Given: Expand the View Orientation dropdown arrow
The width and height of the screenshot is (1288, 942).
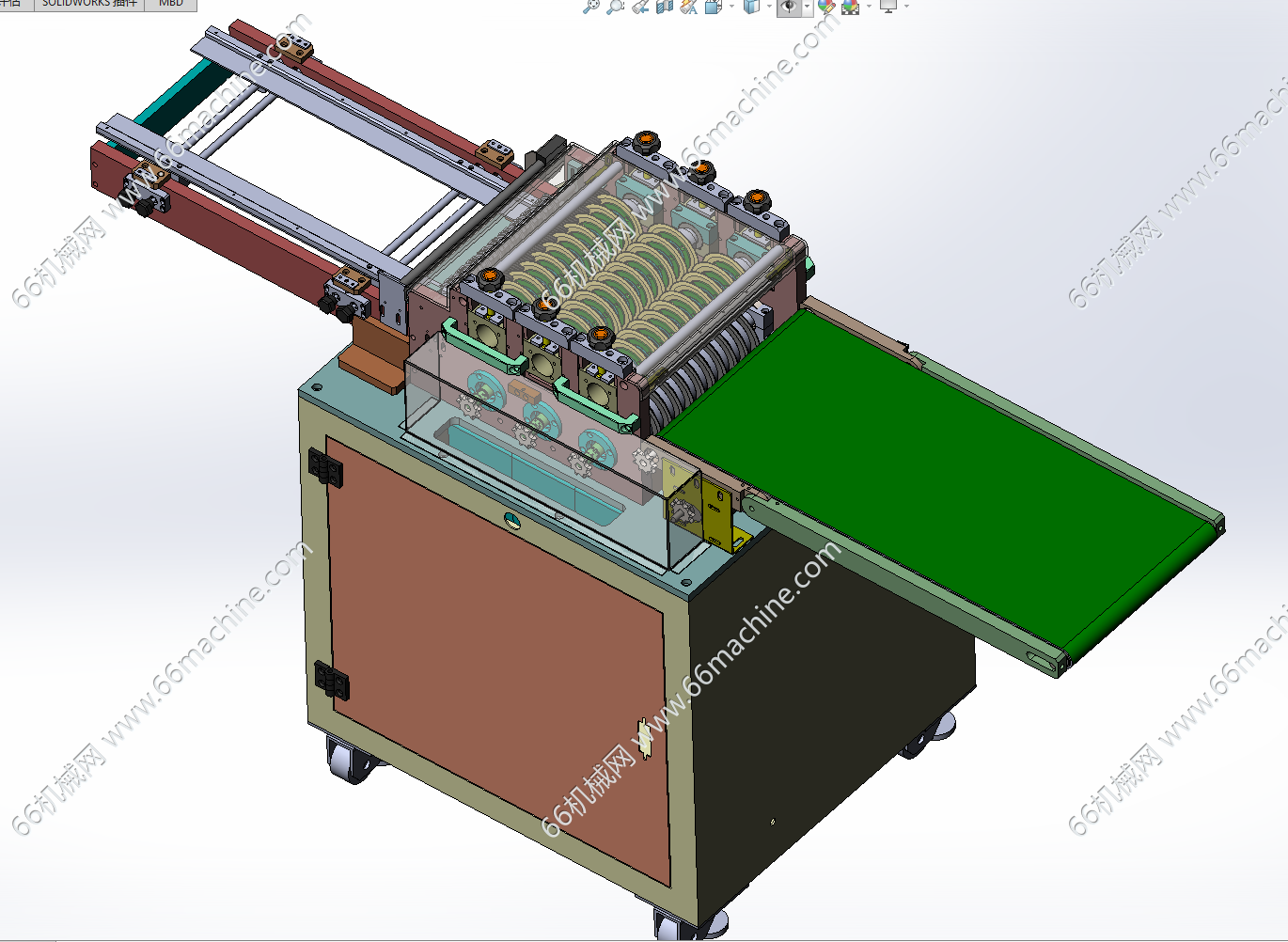Looking at the screenshot, I should pyautogui.click(x=731, y=7).
